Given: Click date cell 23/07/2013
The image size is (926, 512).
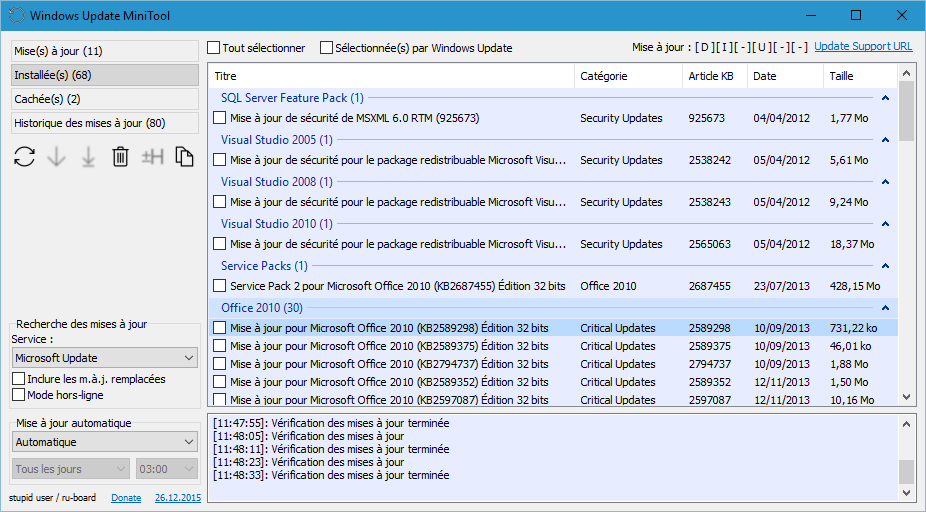Looking at the screenshot, I should 781,286.
